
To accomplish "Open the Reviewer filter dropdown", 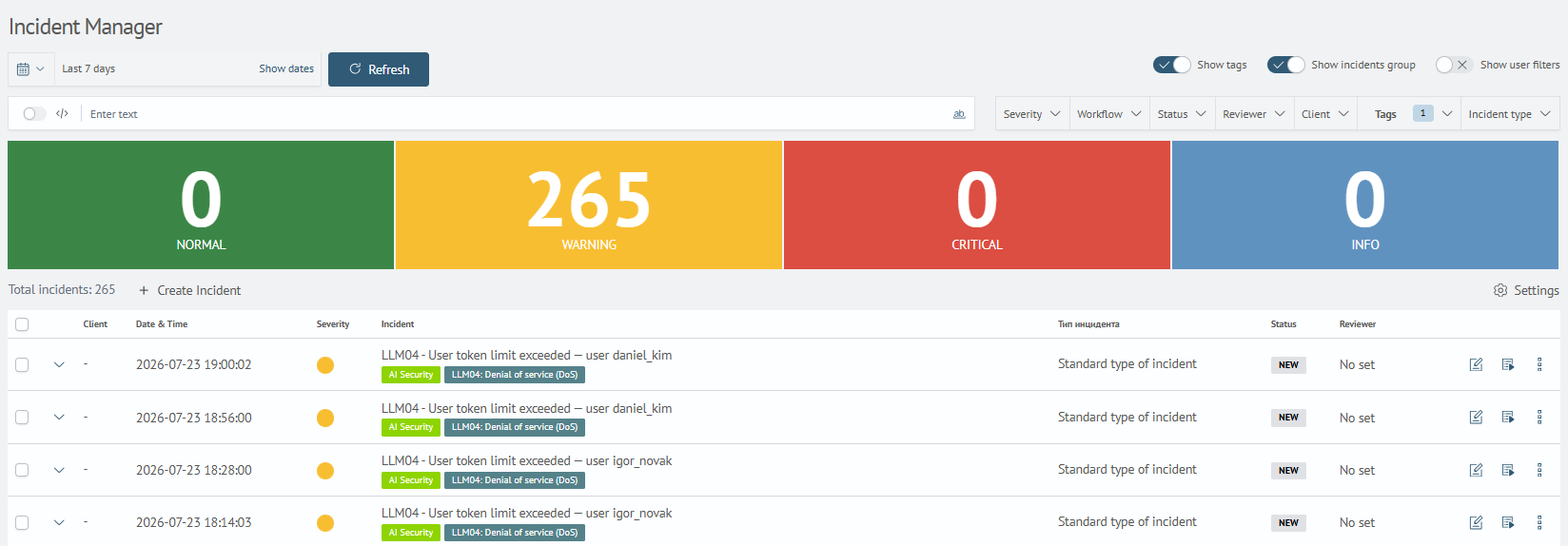I will pyautogui.click(x=1254, y=114).
